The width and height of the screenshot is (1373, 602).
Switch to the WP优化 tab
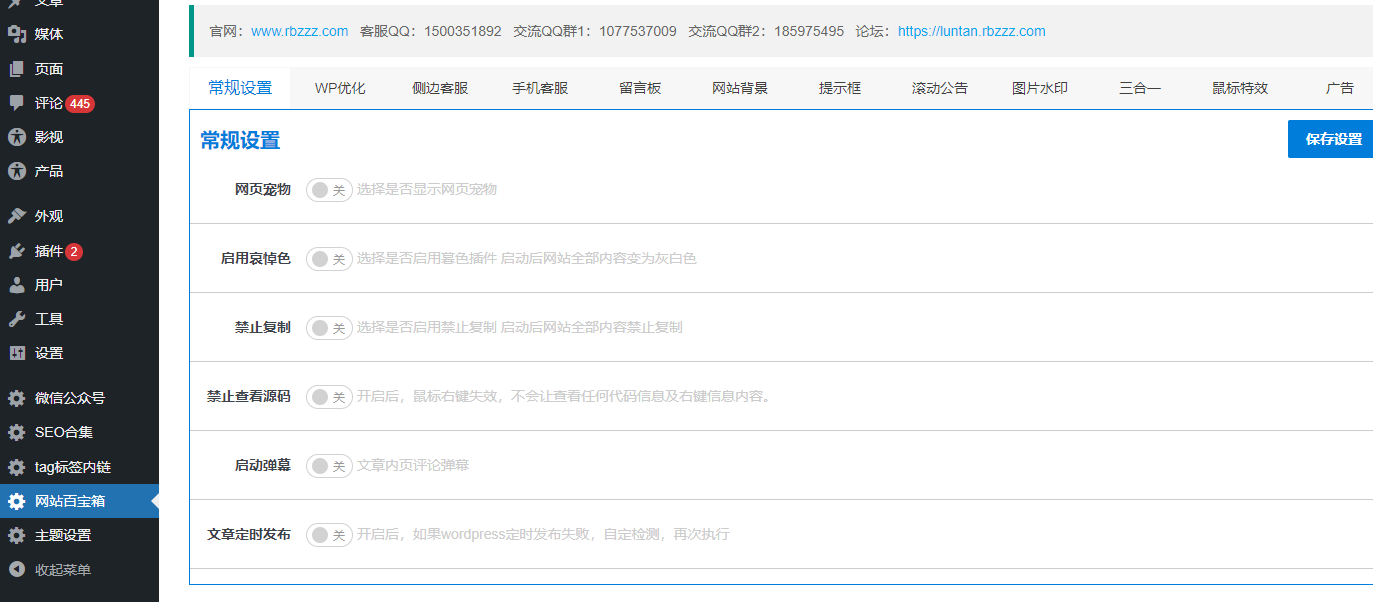340,88
